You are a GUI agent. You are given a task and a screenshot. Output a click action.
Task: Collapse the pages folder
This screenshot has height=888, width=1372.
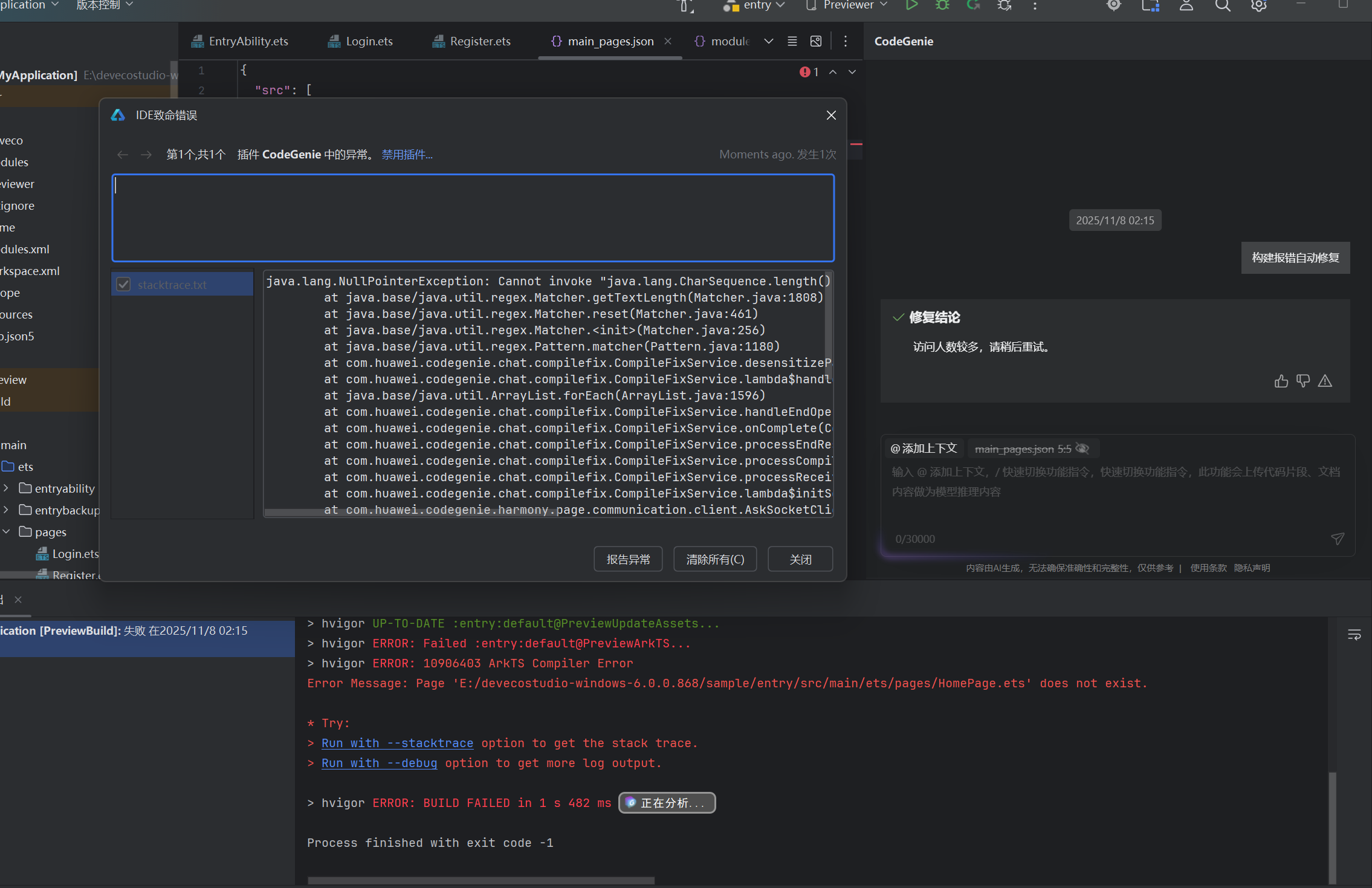(6, 532)
